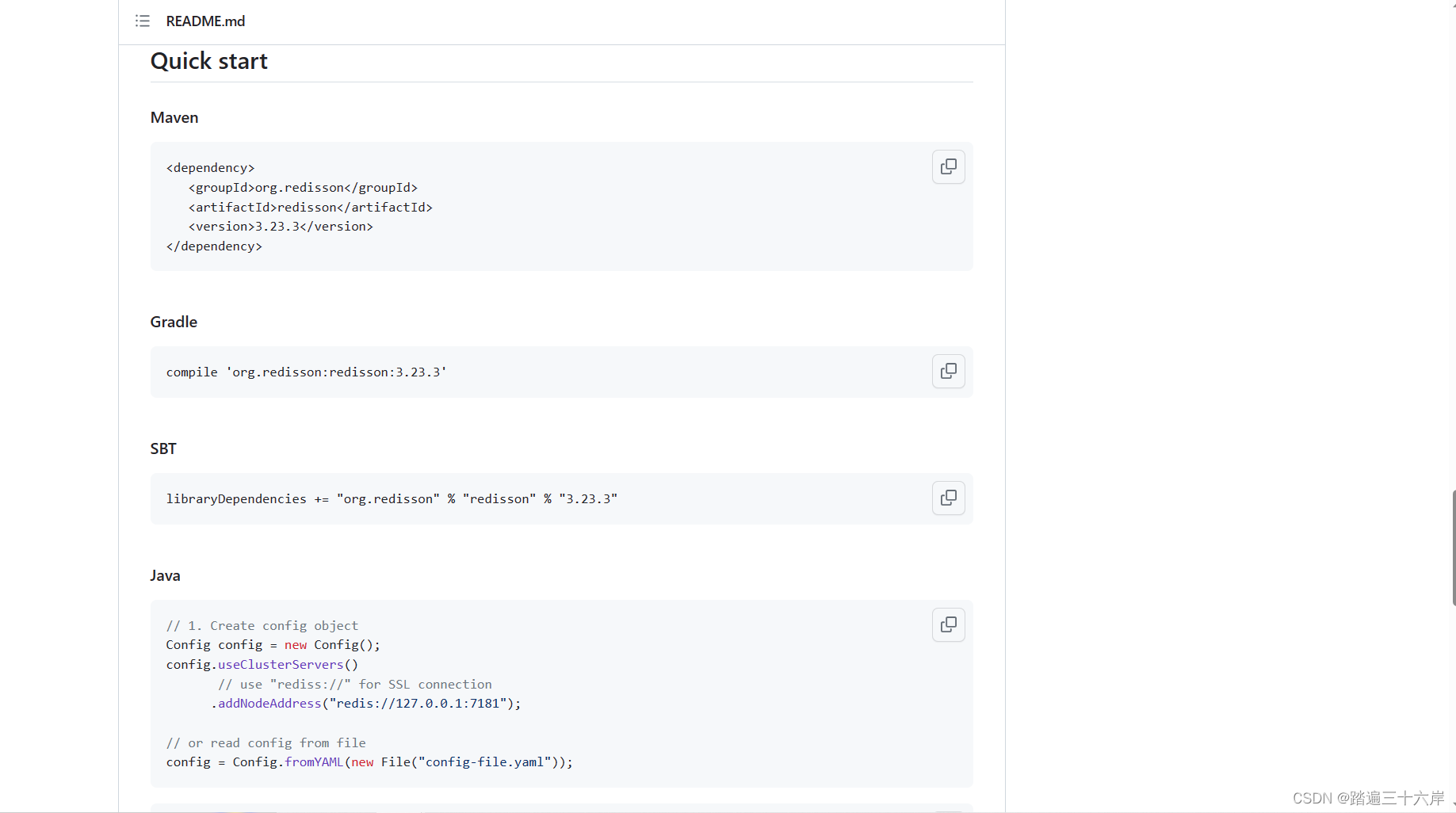Copy the SBT libraryDependencies snippet
Screen dimensions: 1456x813
(x=948, y=498)
